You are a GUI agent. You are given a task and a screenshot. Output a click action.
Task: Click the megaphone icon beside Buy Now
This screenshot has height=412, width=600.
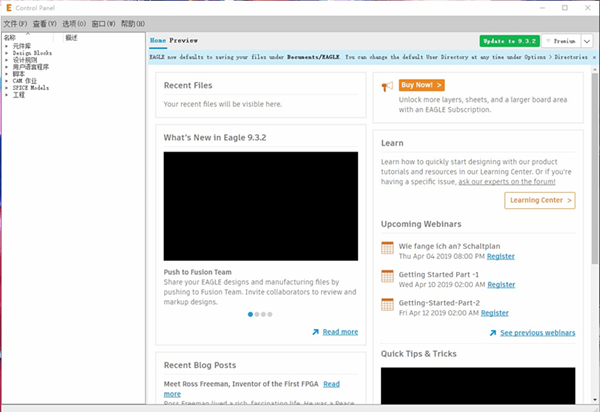coord(387,86)
